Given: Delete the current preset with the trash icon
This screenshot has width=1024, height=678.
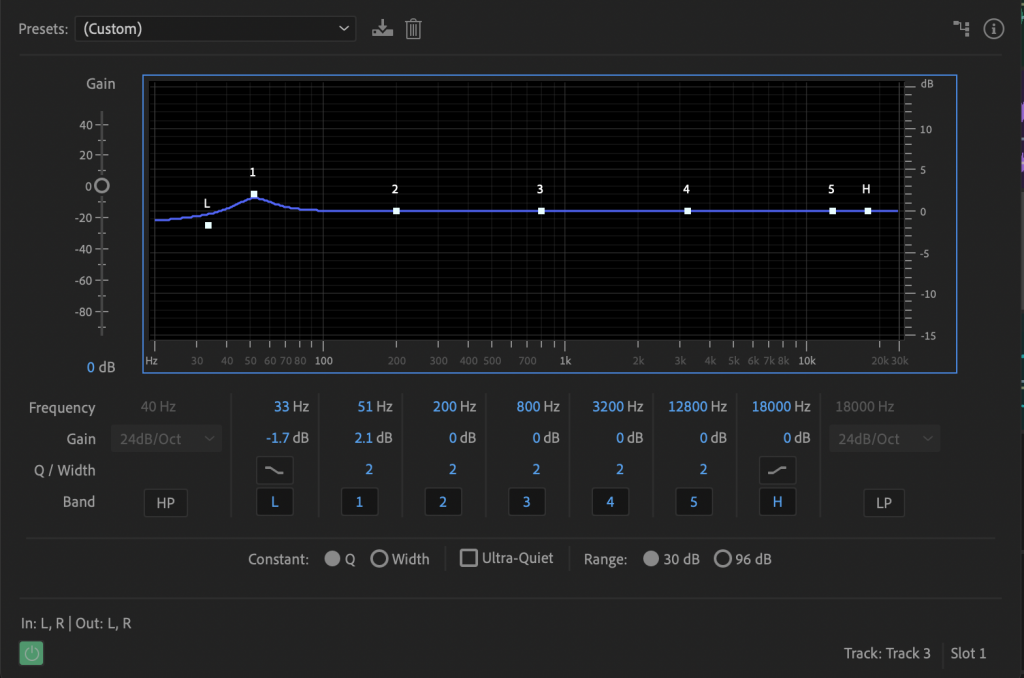Looking at the screenshot, I should click(413, 29).
